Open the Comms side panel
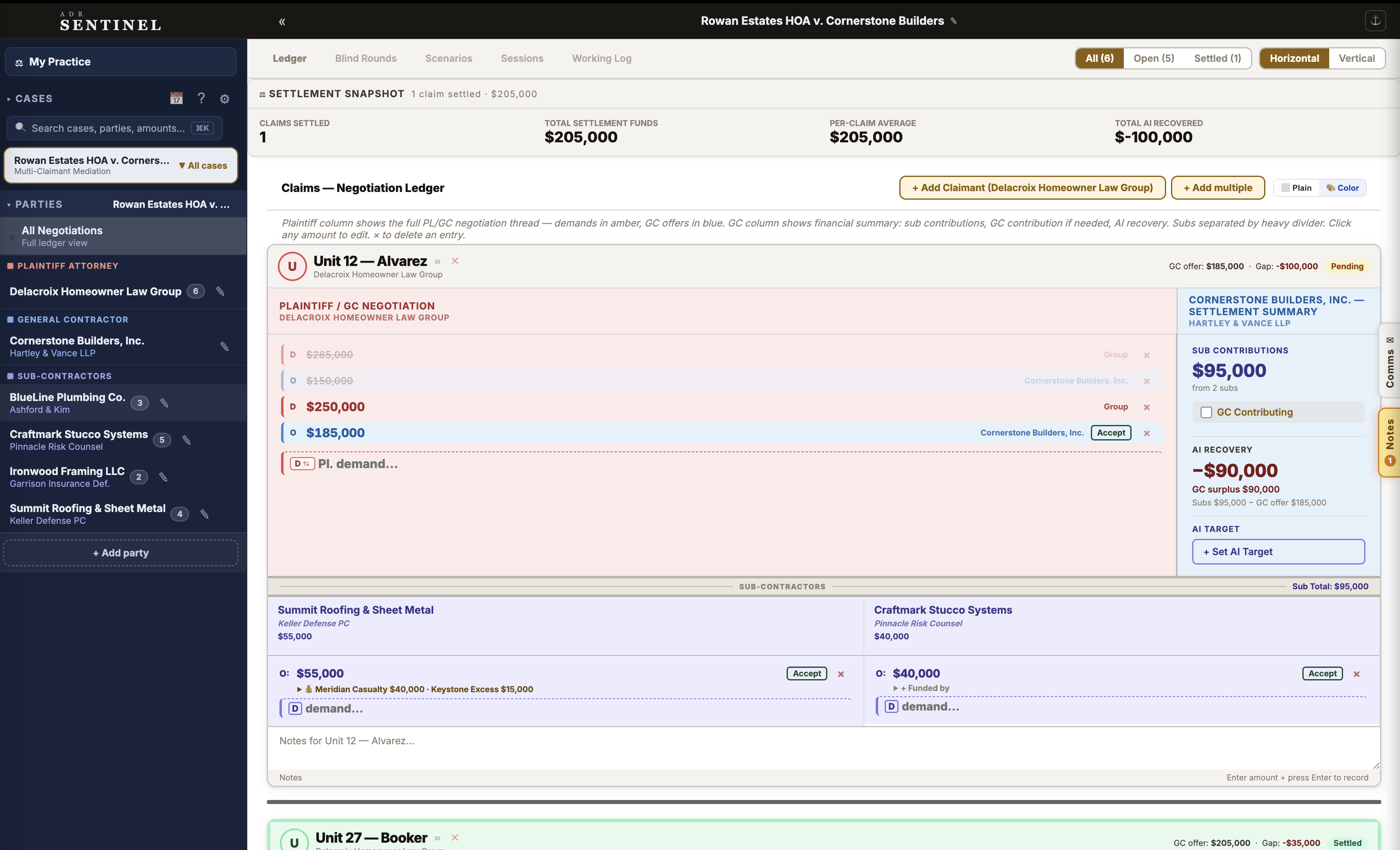1400x850 pixels. (1389, 361)
